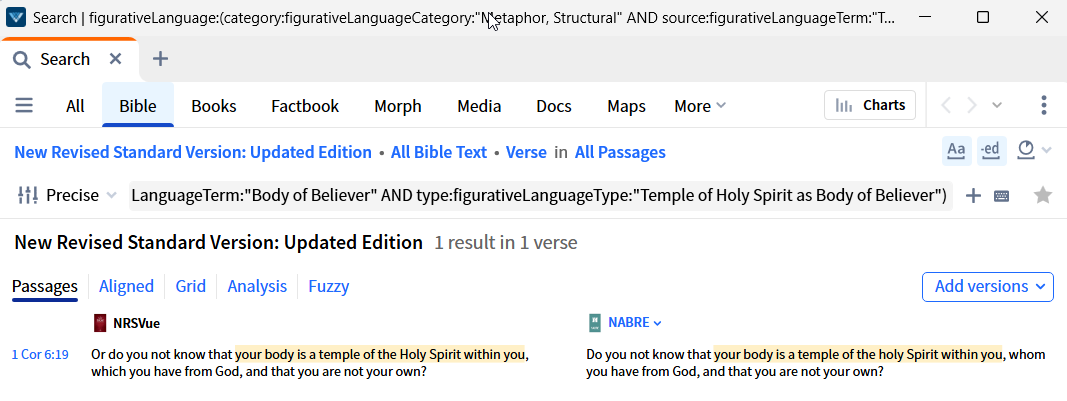
Task: Open the three-dot options menu
Action: tap(1044, 106)
